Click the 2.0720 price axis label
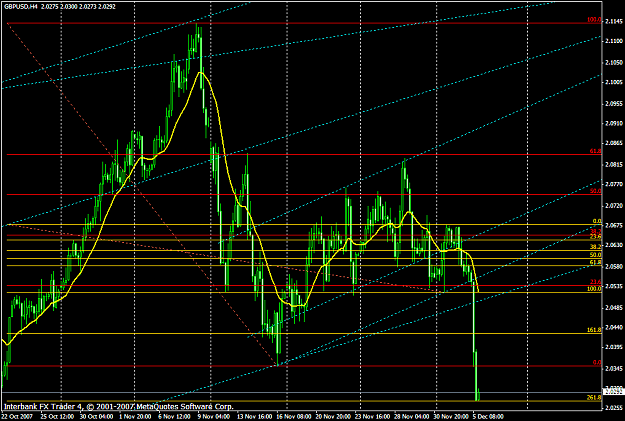Screen dimensions: 625x421 (x=614, y=205)
